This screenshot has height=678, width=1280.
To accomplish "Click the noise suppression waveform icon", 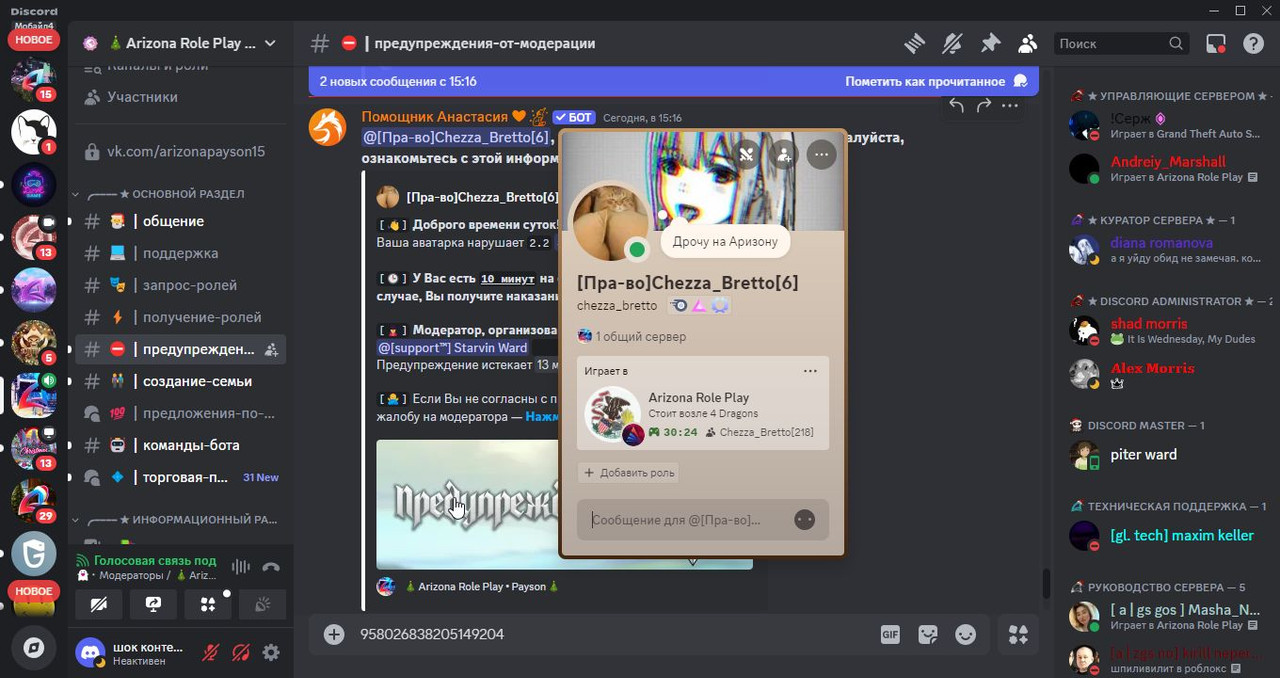I will pos(240,566).
